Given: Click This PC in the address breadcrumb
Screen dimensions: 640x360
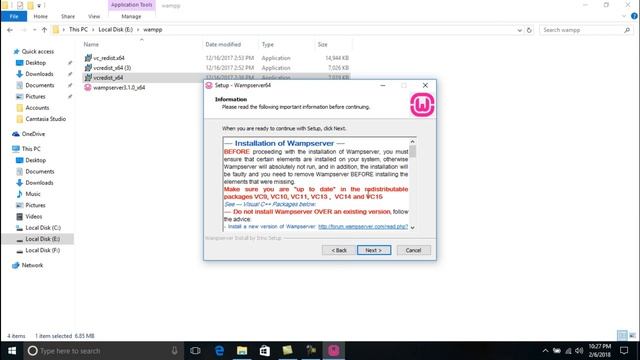Looking at the screenshot, I should coord(78,29).
